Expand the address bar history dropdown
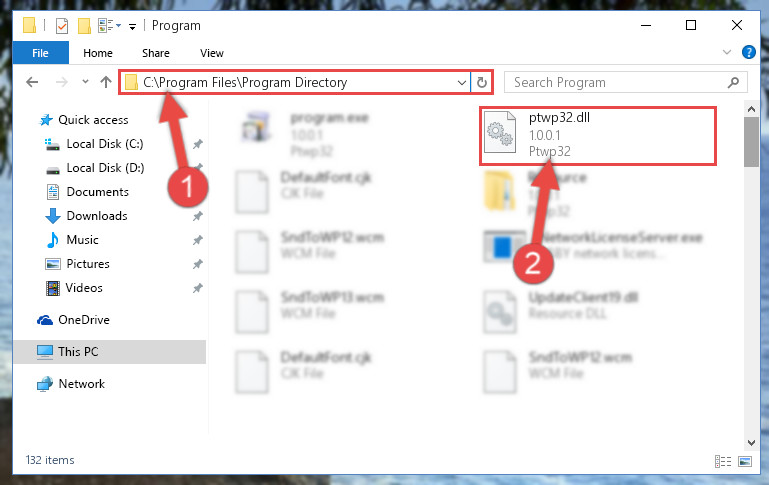The width and height of the screenshot is (769, 485). click(x=461, y=82)
